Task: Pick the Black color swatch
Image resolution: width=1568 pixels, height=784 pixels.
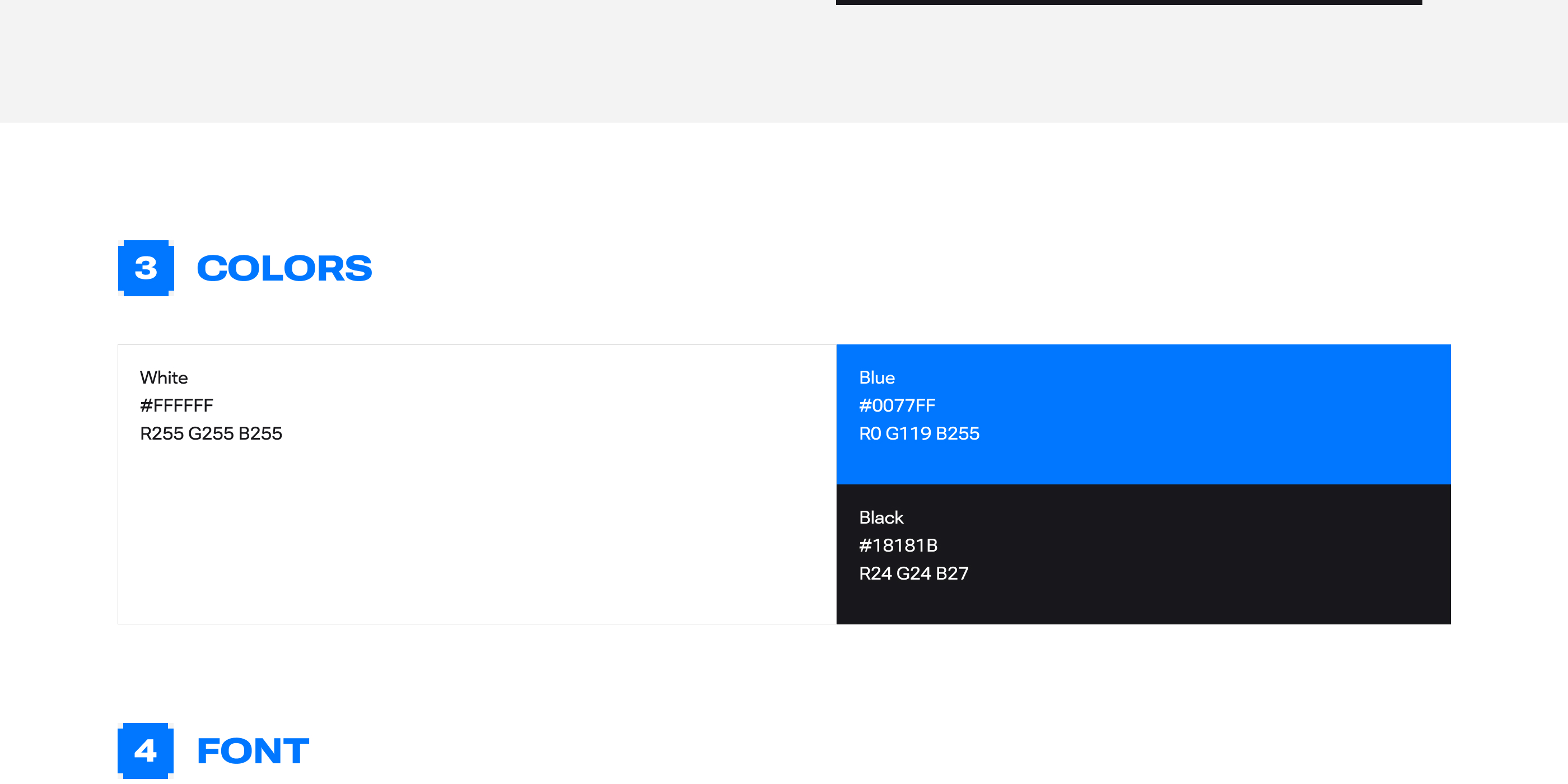Action: 1143,554
